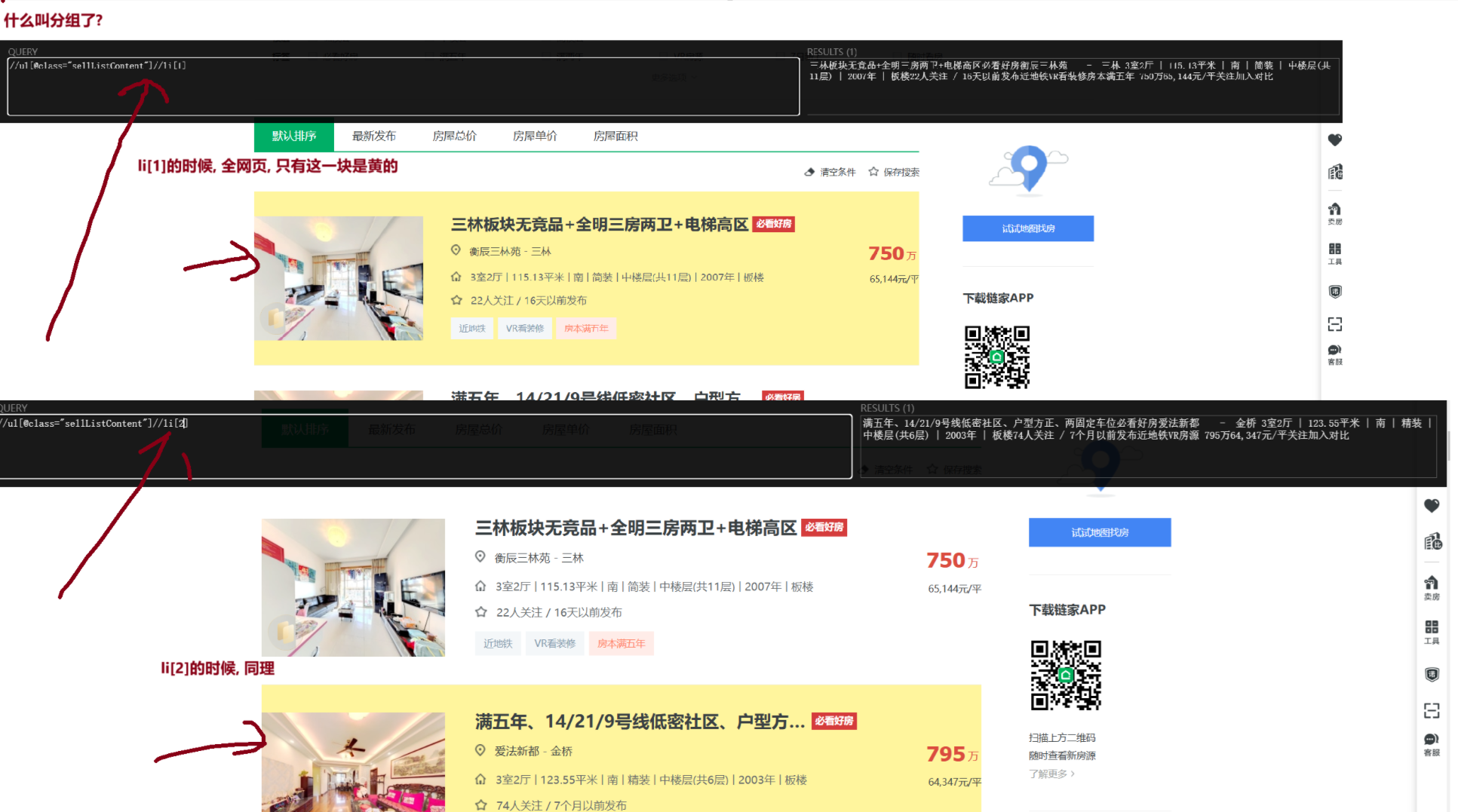Sort by 房屋总价 in upper bar
Screen dimensions: 1458x812
(x=454, y=136)
